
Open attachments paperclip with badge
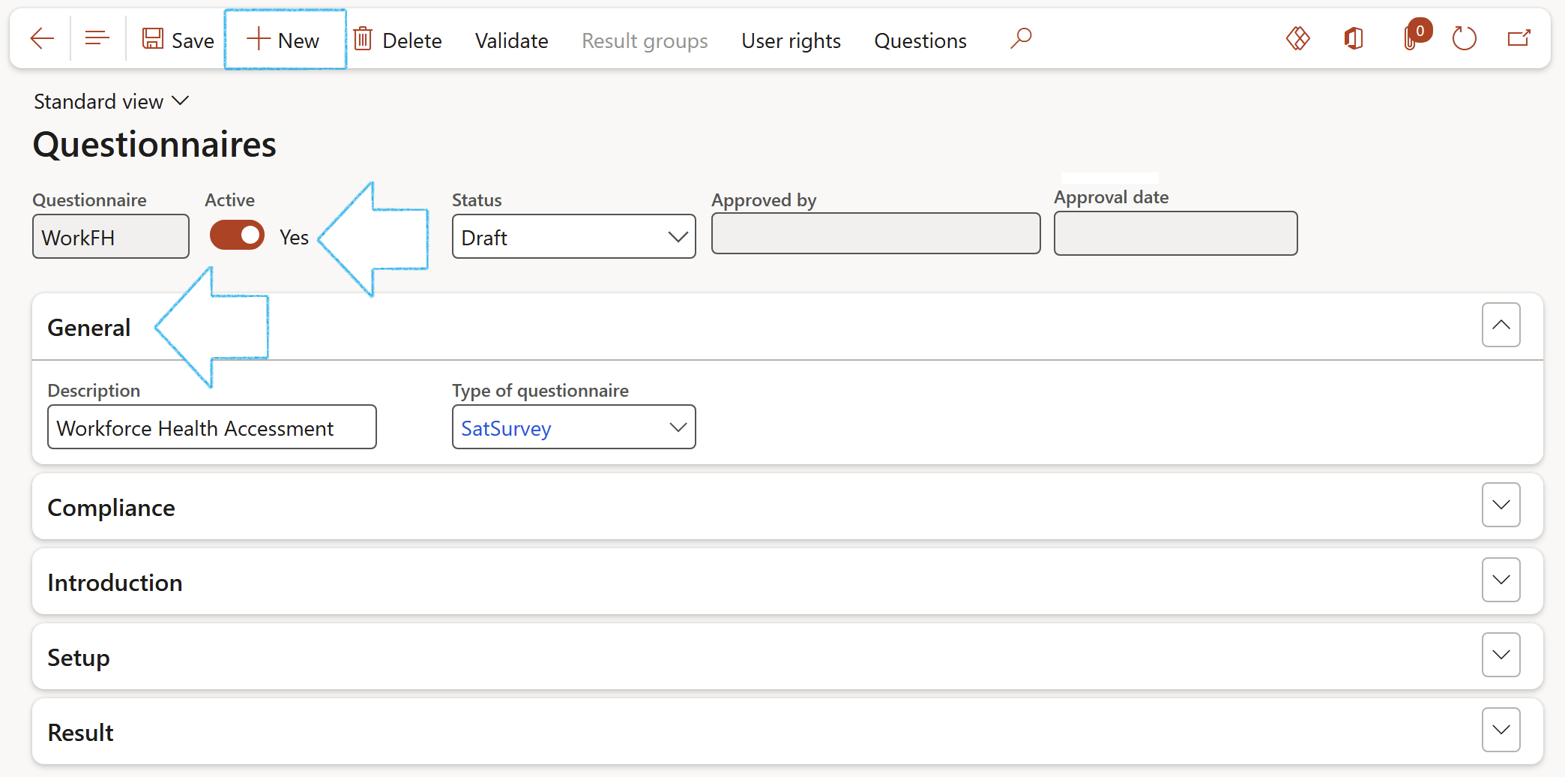click(x=1411, y=39)
